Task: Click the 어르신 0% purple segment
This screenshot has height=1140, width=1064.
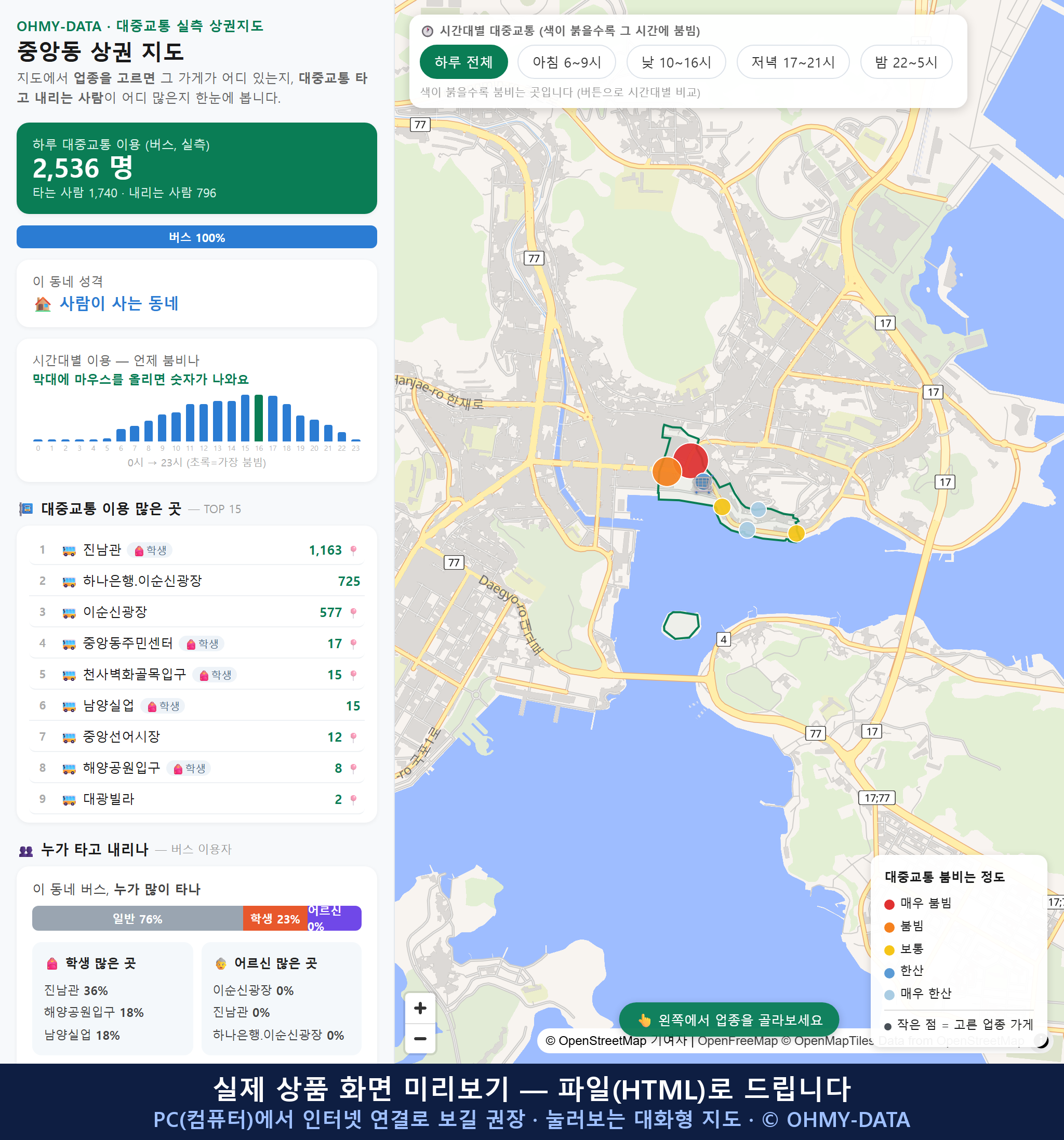Action: coord(335,918)
